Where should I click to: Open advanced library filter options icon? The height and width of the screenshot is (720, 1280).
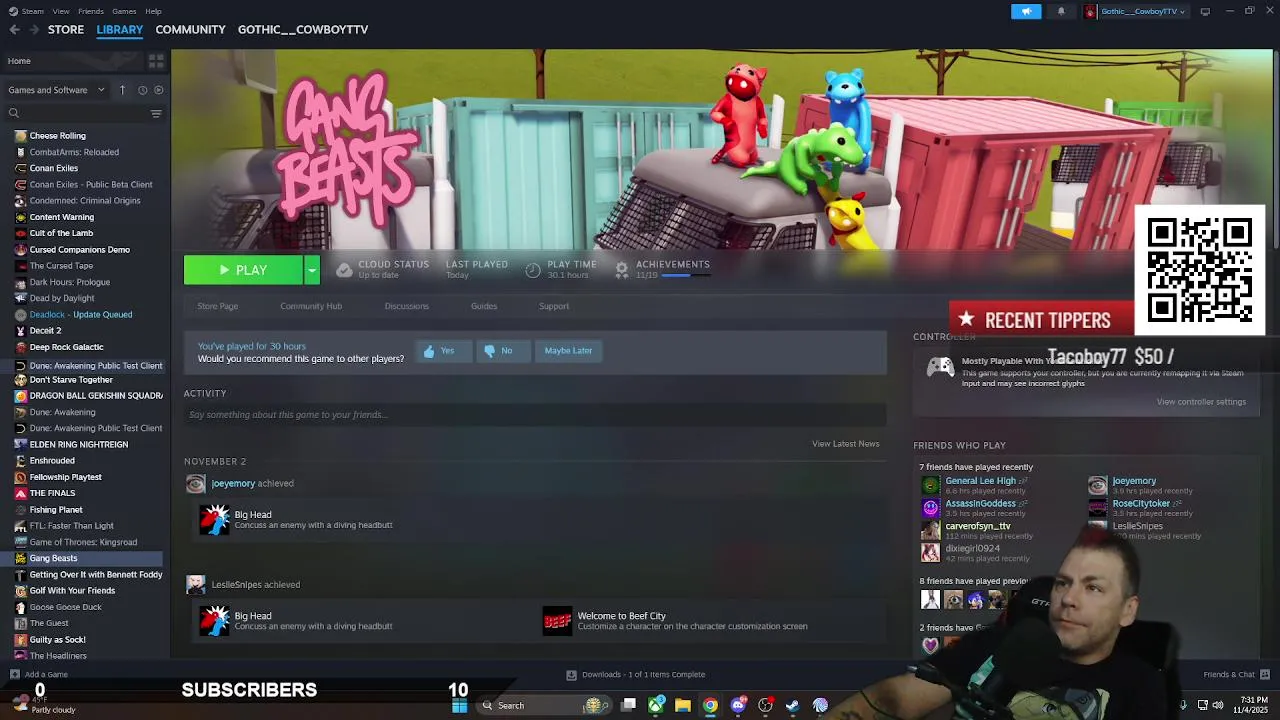[x=156, y=113]
